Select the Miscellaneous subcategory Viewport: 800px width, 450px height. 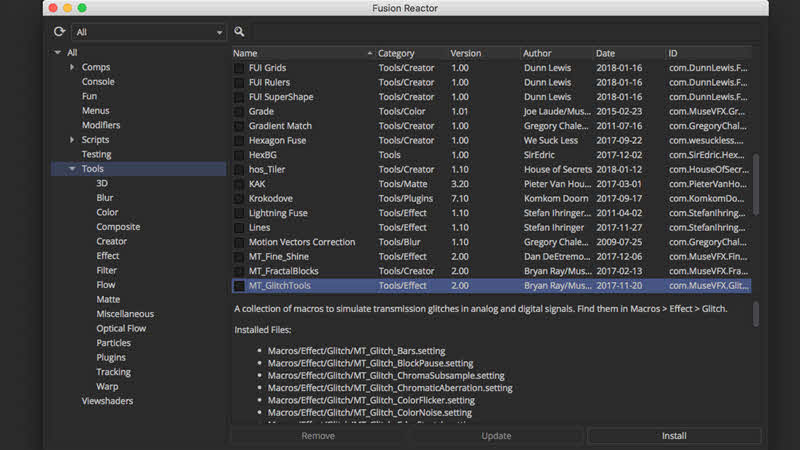click(125, 314)
